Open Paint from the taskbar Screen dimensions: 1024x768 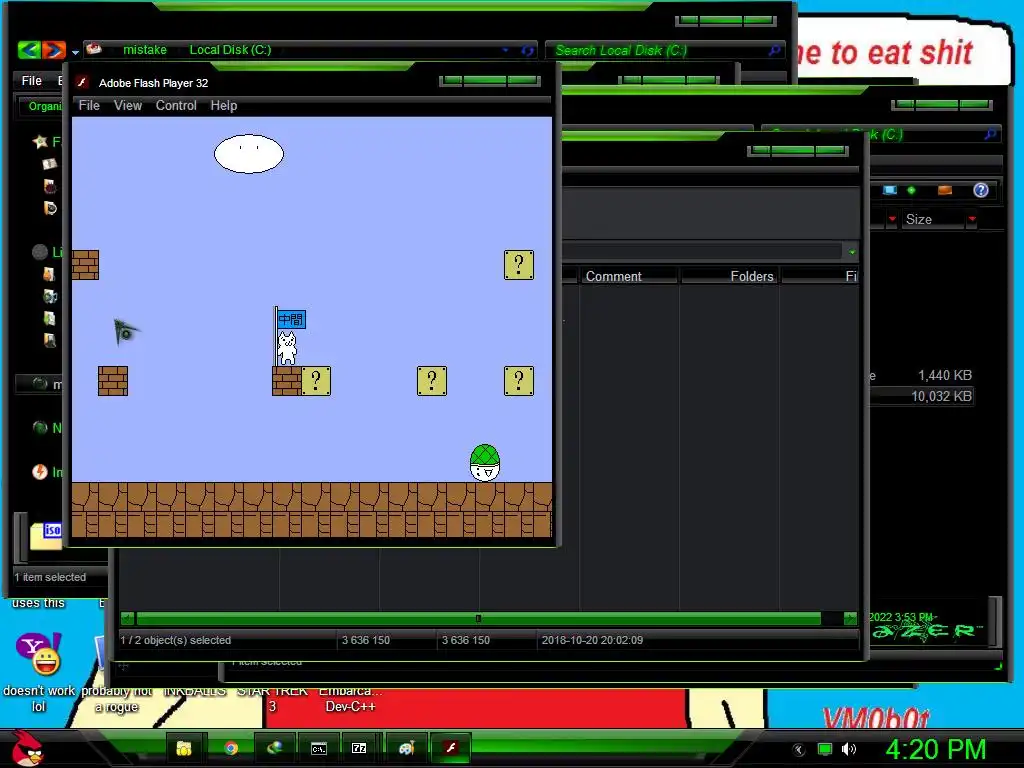(406, 748)
